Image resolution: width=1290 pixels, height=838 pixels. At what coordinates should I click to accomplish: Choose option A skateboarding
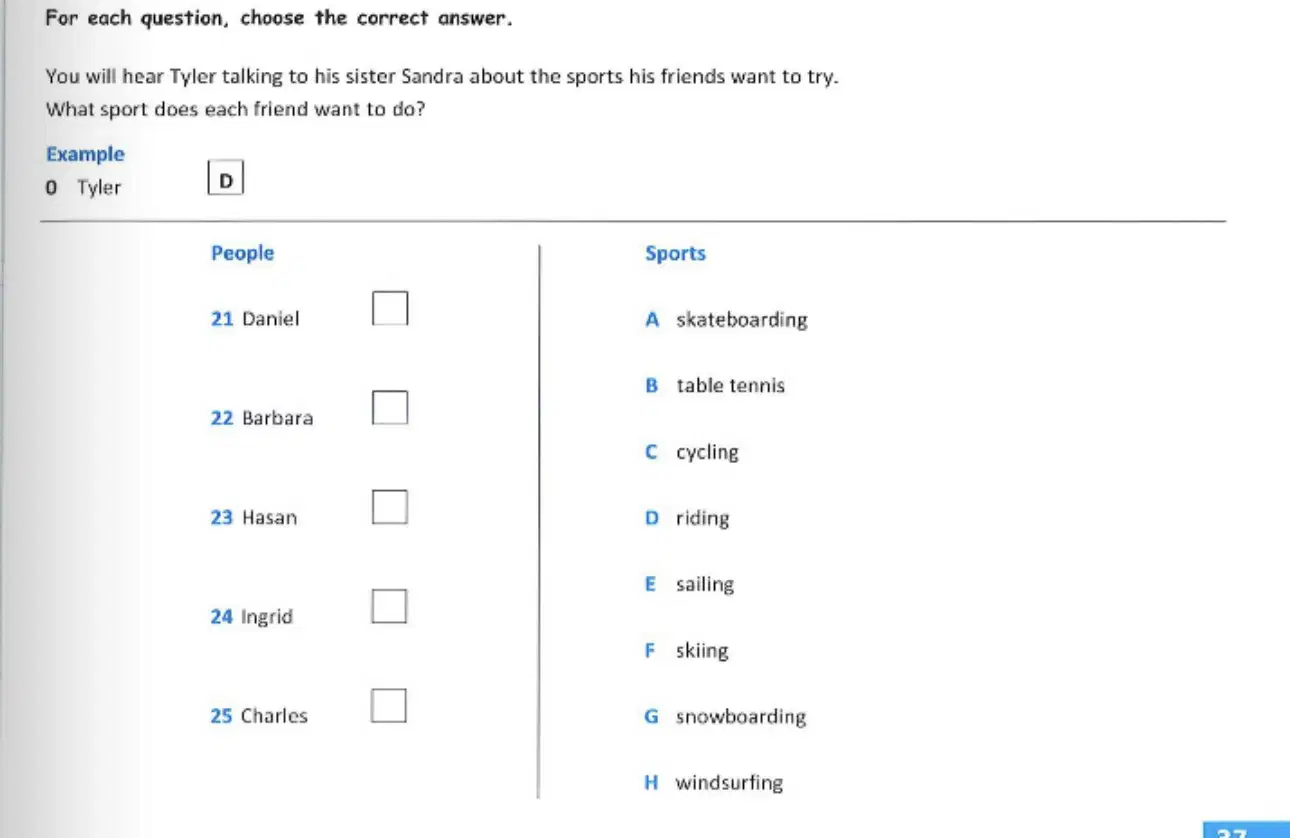tap(726, 320)
